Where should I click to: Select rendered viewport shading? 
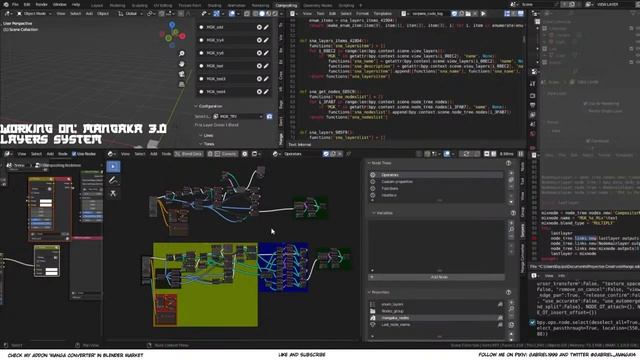click(275, 13)
